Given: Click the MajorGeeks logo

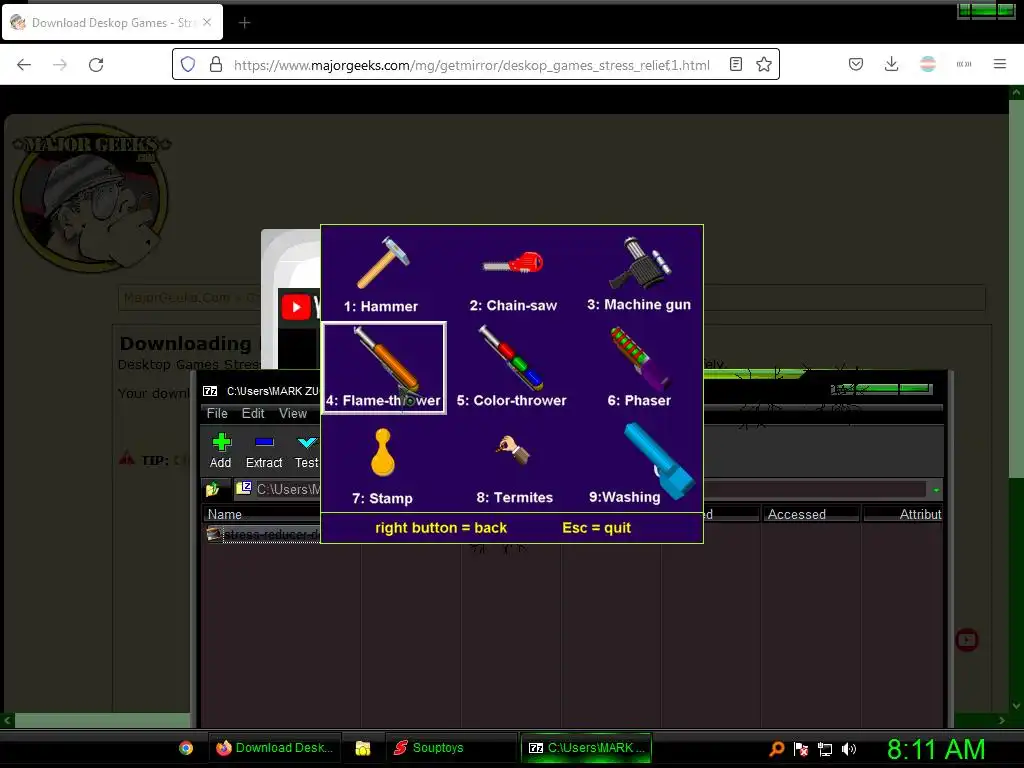Looking at the screenshot, I should (x=91, y=199).
